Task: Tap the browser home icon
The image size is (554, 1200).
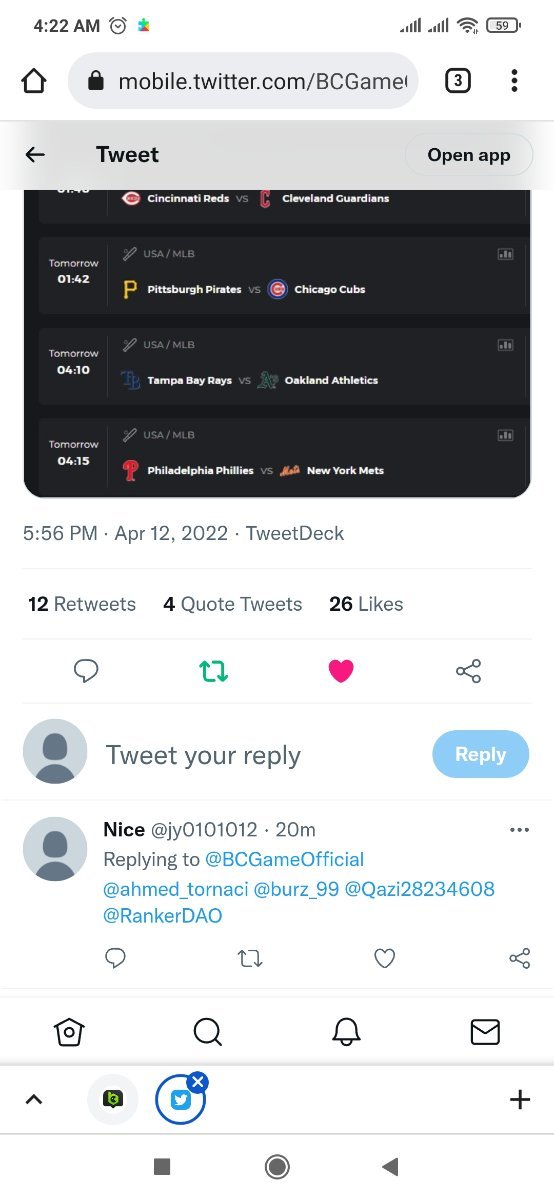Action: pos(34,81)
